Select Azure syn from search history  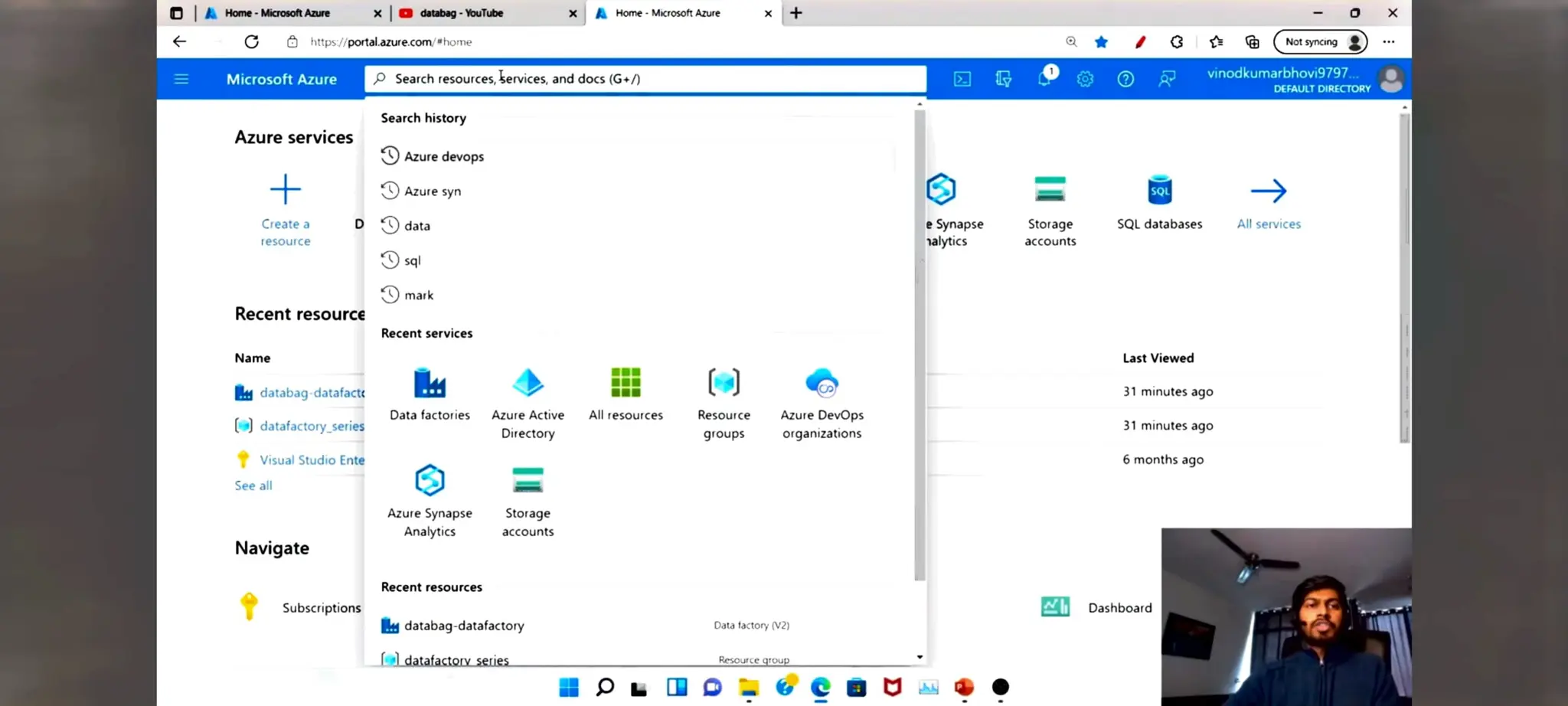pos(421,191)
